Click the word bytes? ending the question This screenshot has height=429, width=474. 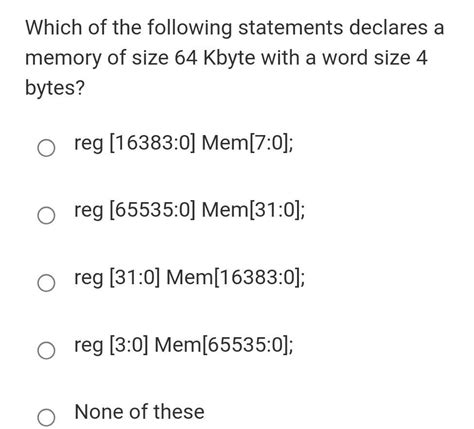[55, 89]
